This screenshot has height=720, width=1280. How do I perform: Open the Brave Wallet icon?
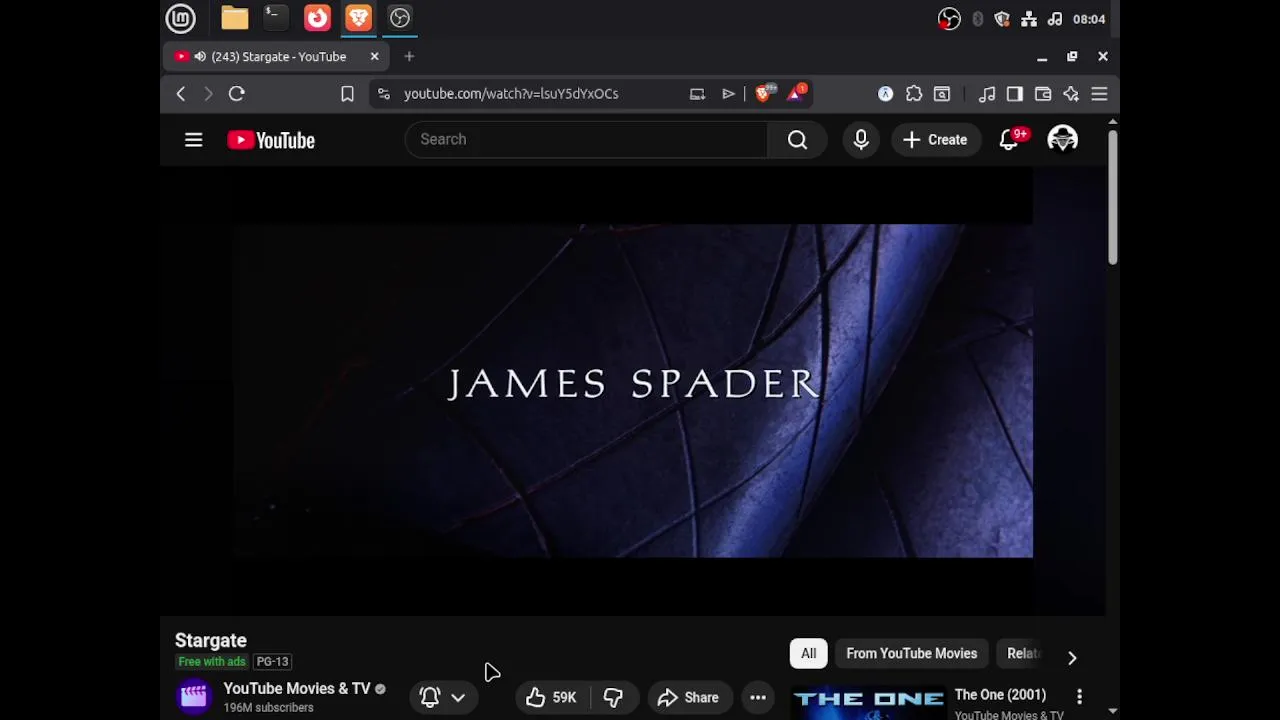pos(1043,94)
